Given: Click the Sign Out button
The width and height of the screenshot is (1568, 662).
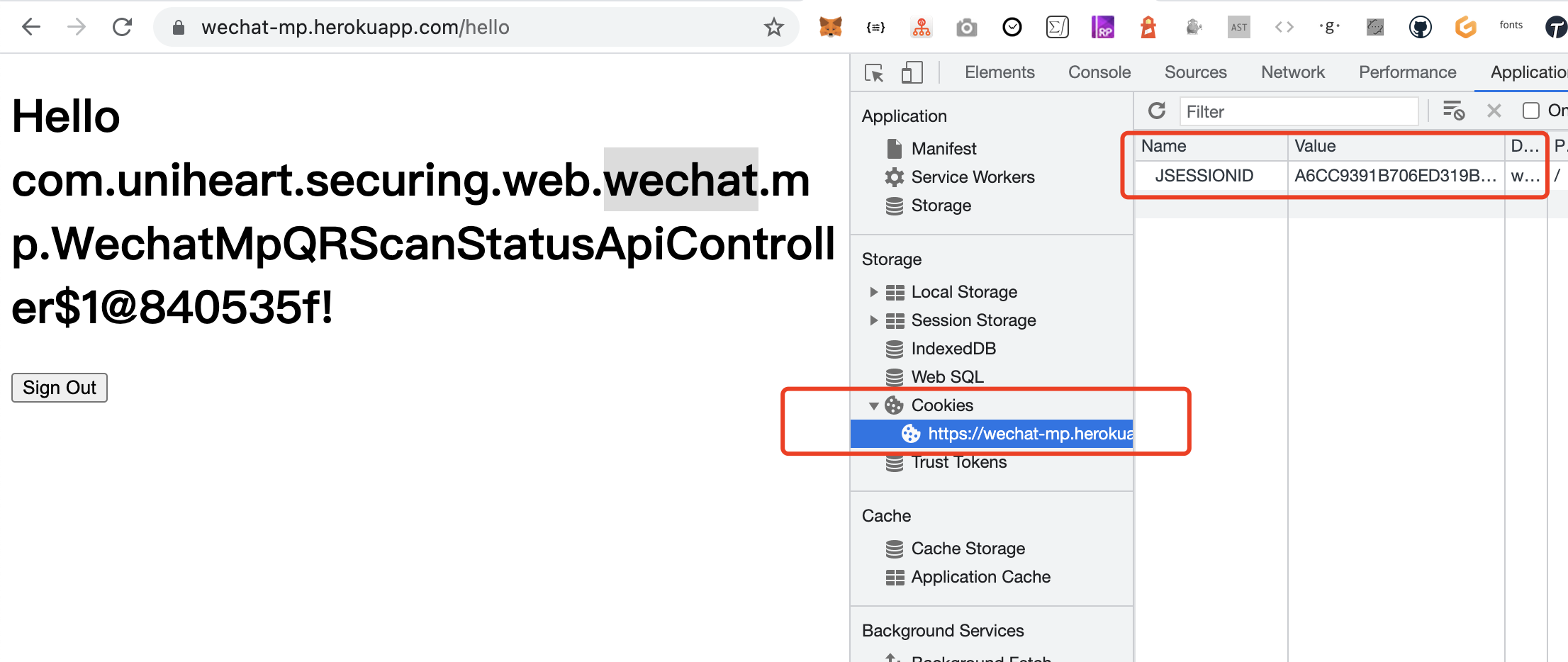Looking at the screenshot, I should 60,388.
